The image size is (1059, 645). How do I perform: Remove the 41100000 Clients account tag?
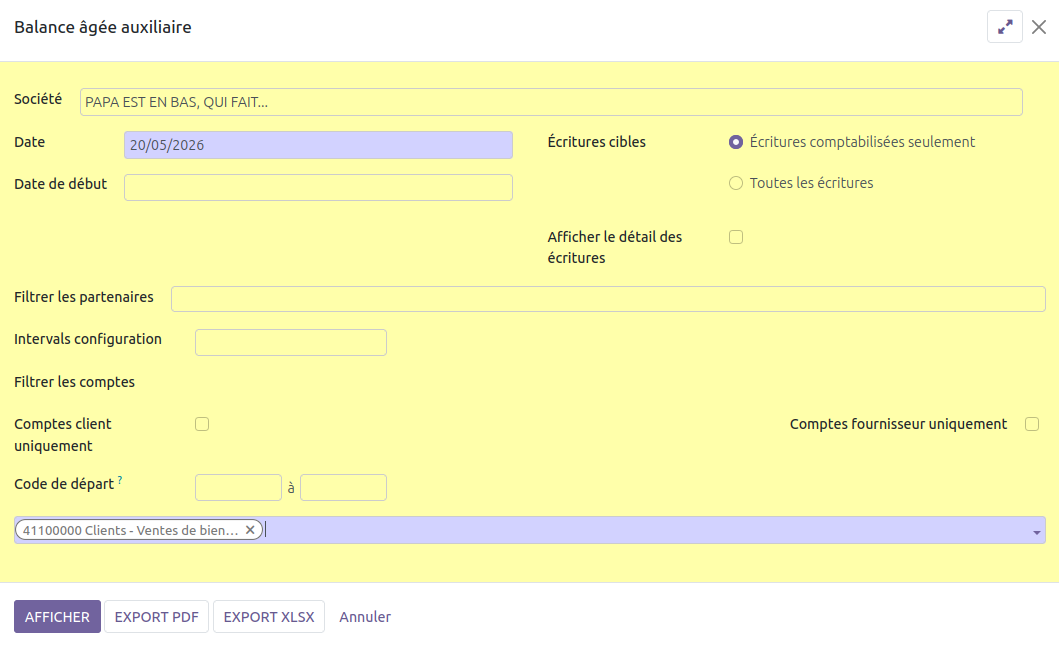point(250,530)
